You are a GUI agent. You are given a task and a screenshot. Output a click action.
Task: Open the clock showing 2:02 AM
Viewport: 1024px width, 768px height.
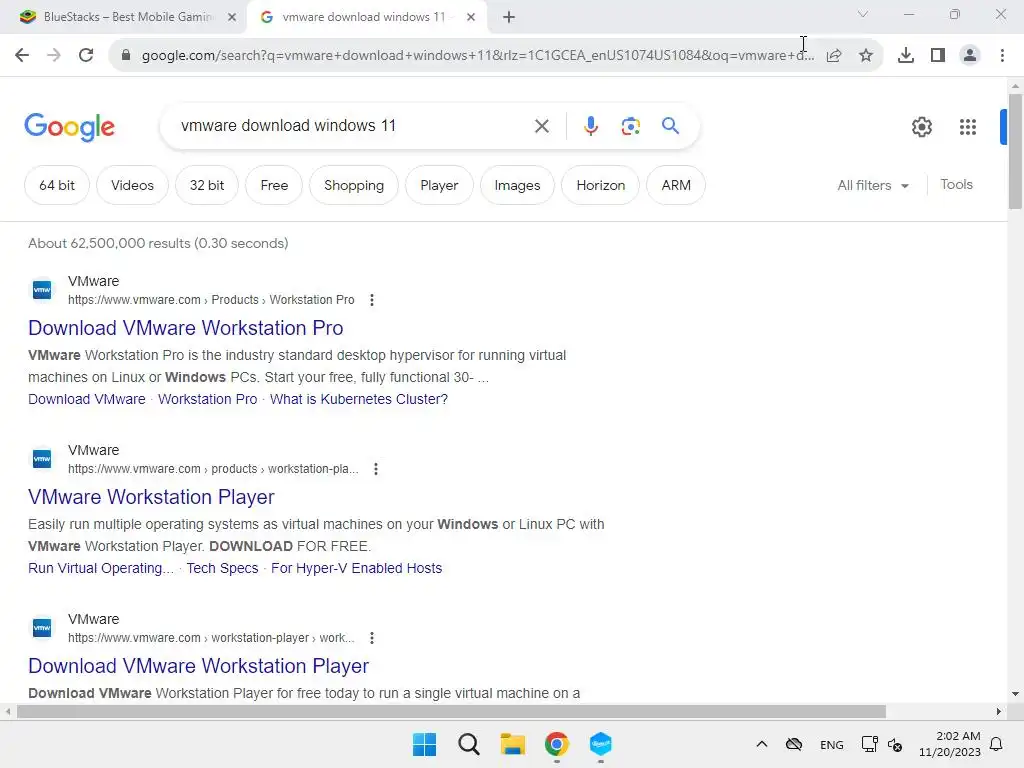tap(950, 744)
